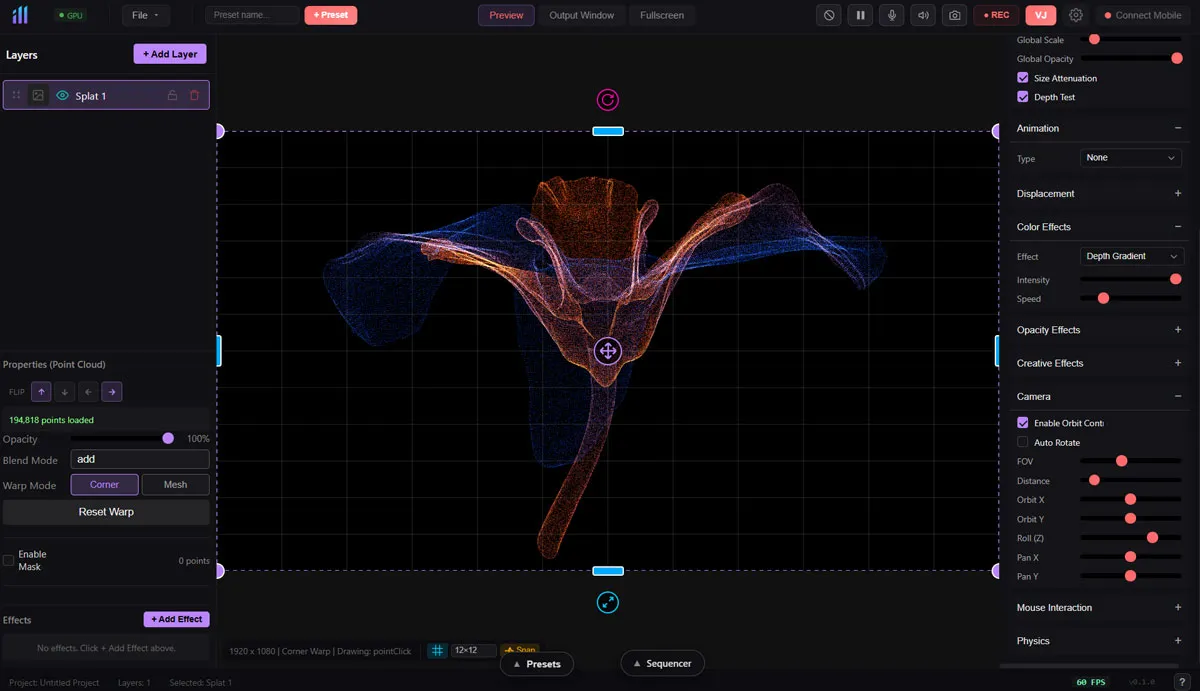Lock the Splat 1 layer
Viewport: 1200px width, 691px height.
(172, 95)
